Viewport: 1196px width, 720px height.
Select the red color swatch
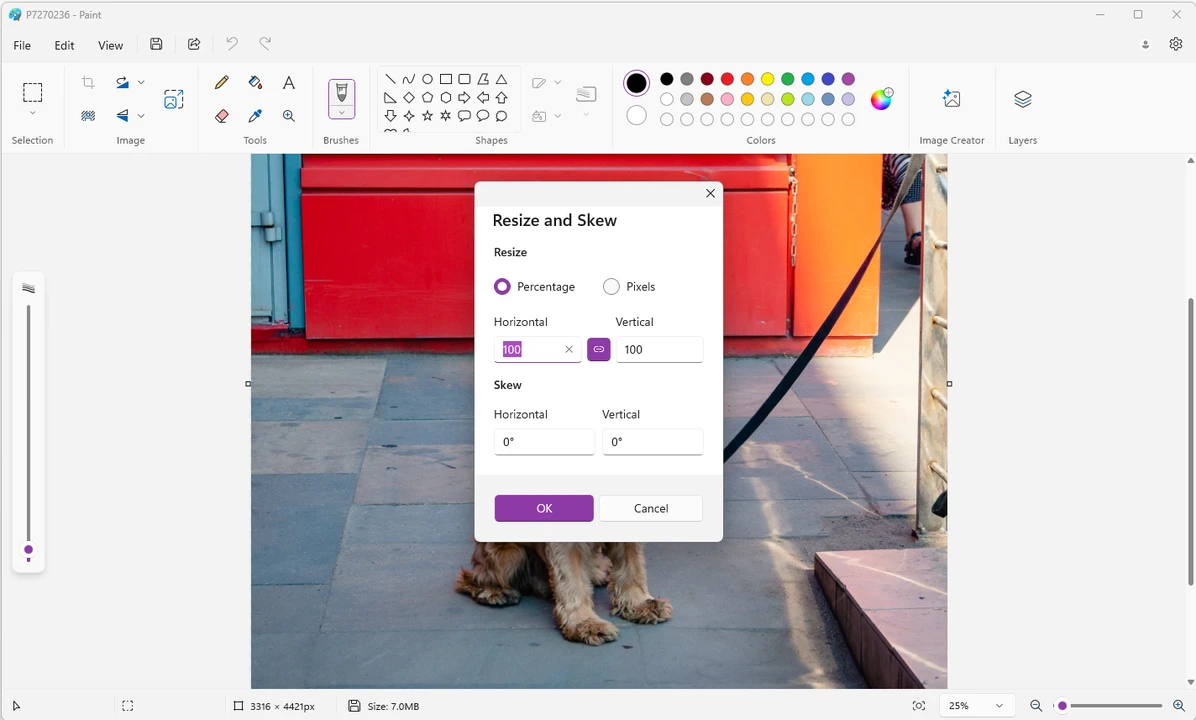(x=727, y=79)
